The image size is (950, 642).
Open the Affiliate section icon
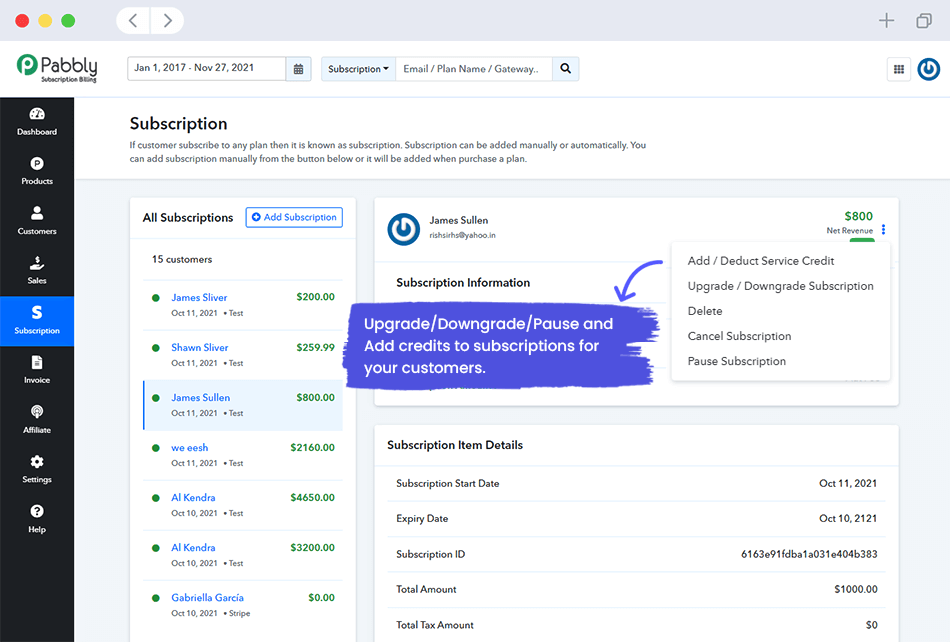click(37, 413)
